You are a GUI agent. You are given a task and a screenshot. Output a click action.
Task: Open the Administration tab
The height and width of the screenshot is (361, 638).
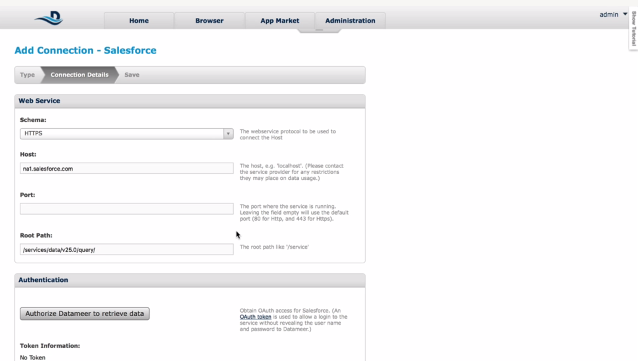(350, 20)
